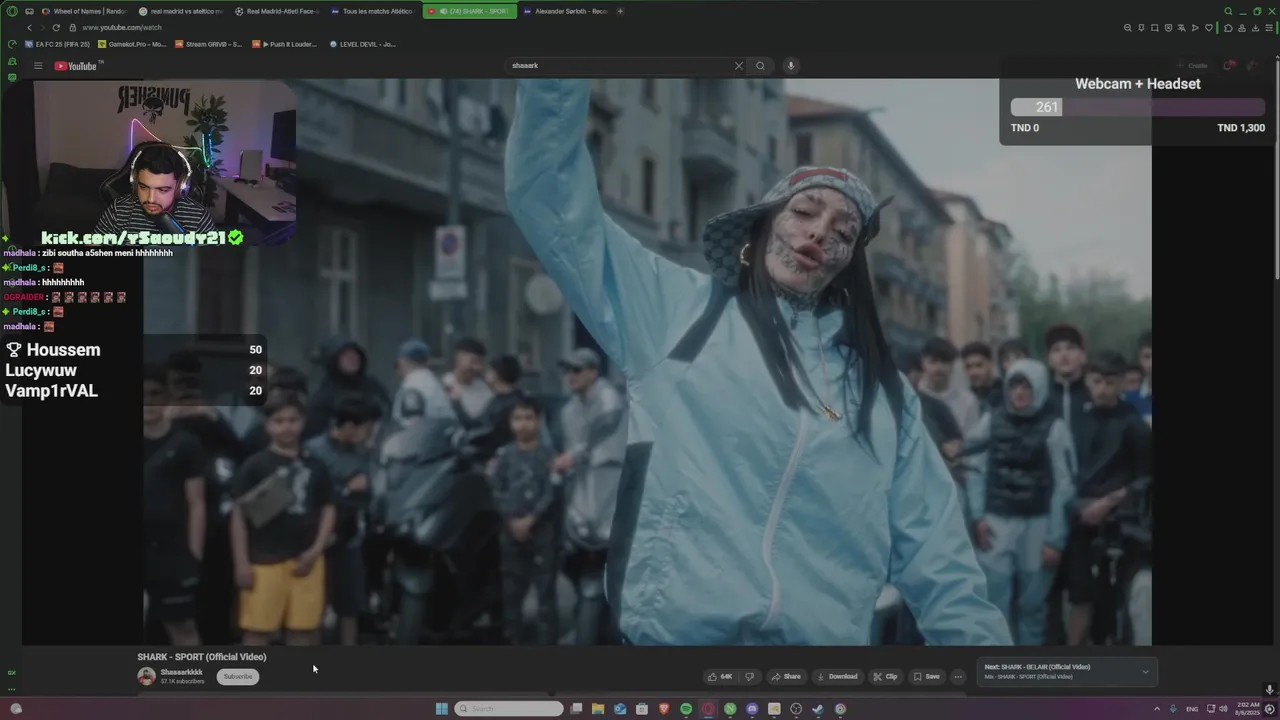This screenshot has width=1280, height=720.
Task: Click the SHARK - SPORT (Official Video) title
Action: point(202,657)
